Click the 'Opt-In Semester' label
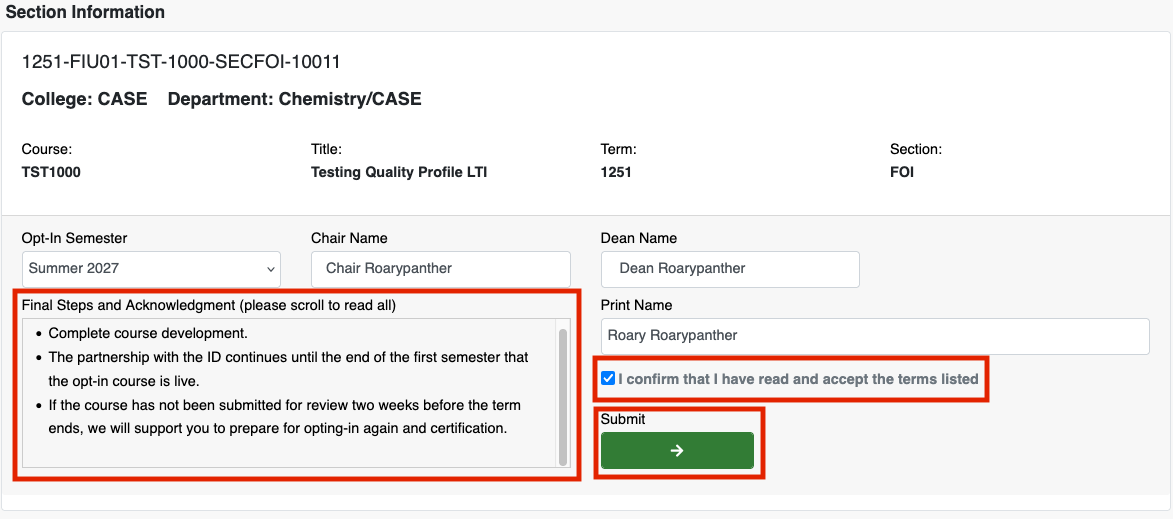Image resolution: width=1173 pixels, height=519 pixels. (75, 239)
